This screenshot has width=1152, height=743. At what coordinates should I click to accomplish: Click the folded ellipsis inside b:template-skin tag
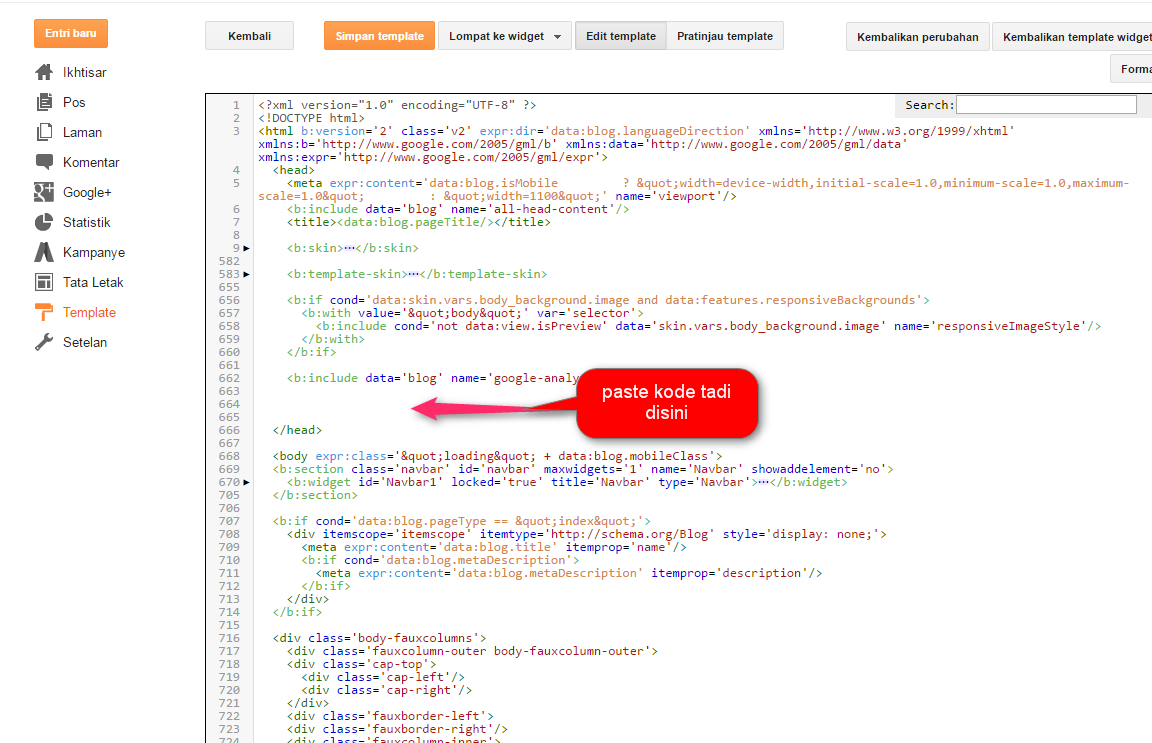tap(414, 274)
